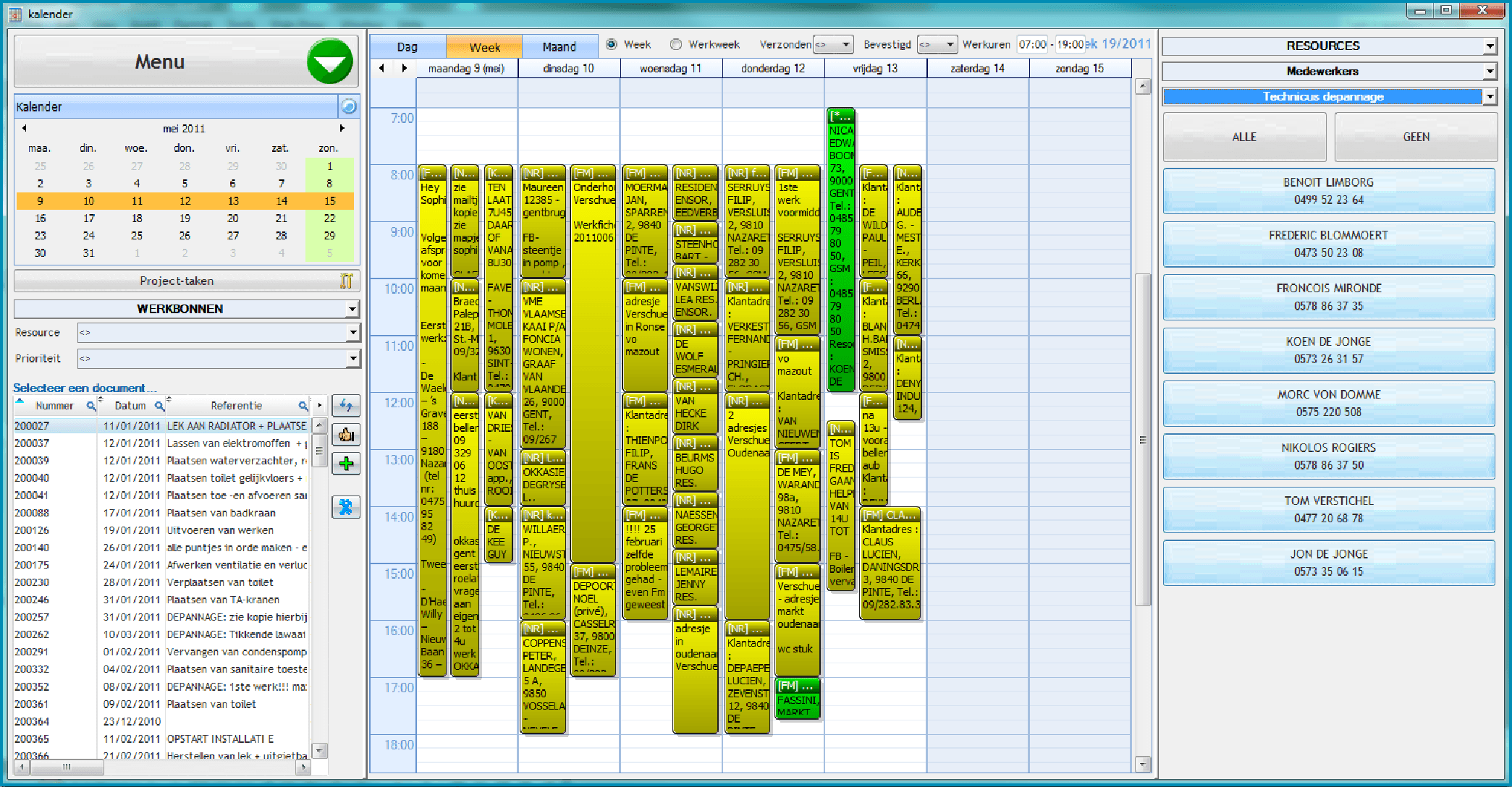Go to previous week with left arrow
The image size is (1512, 787).
[x=382, y=68]
